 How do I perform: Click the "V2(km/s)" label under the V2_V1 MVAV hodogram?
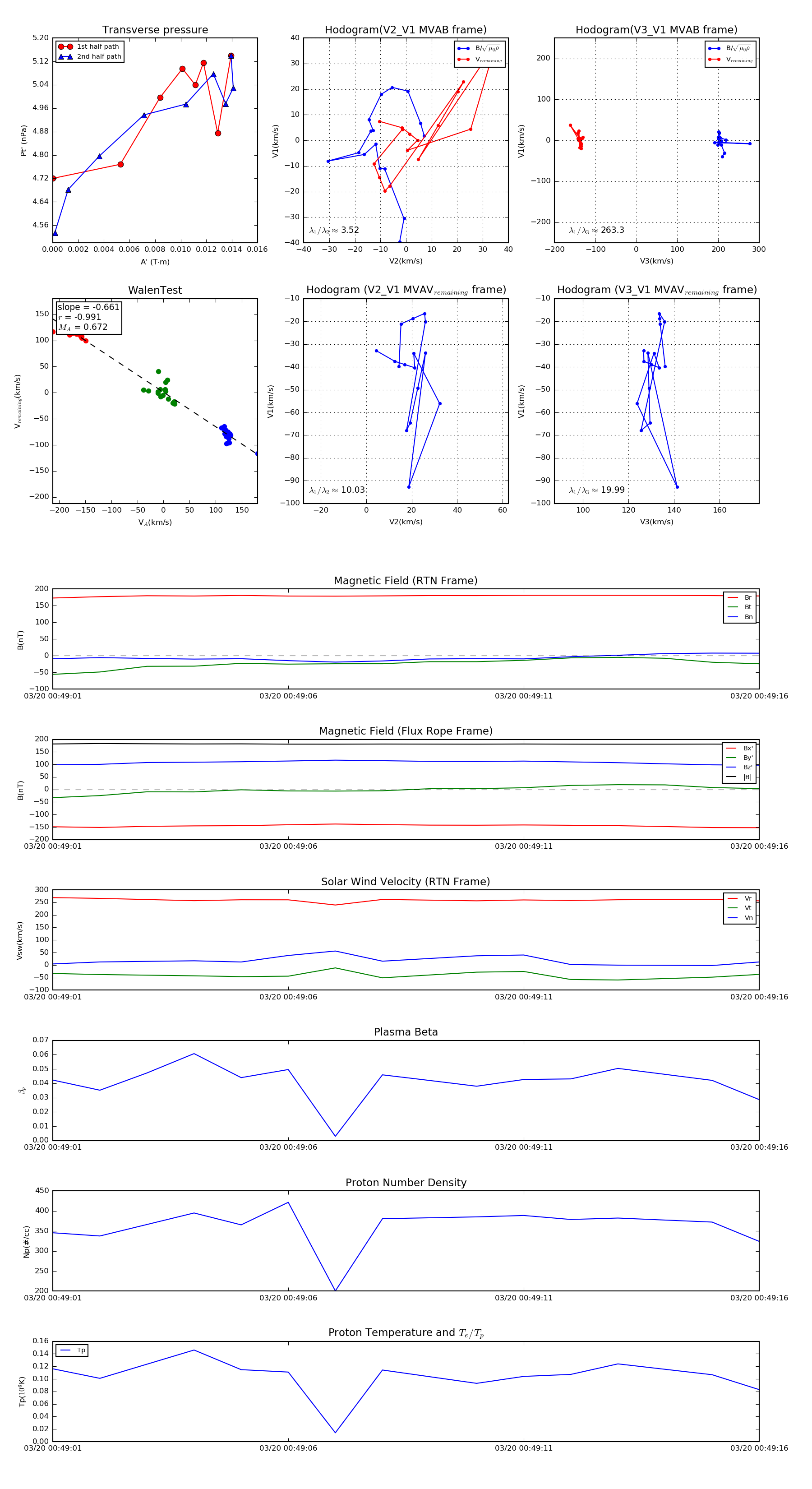(406, 522)
